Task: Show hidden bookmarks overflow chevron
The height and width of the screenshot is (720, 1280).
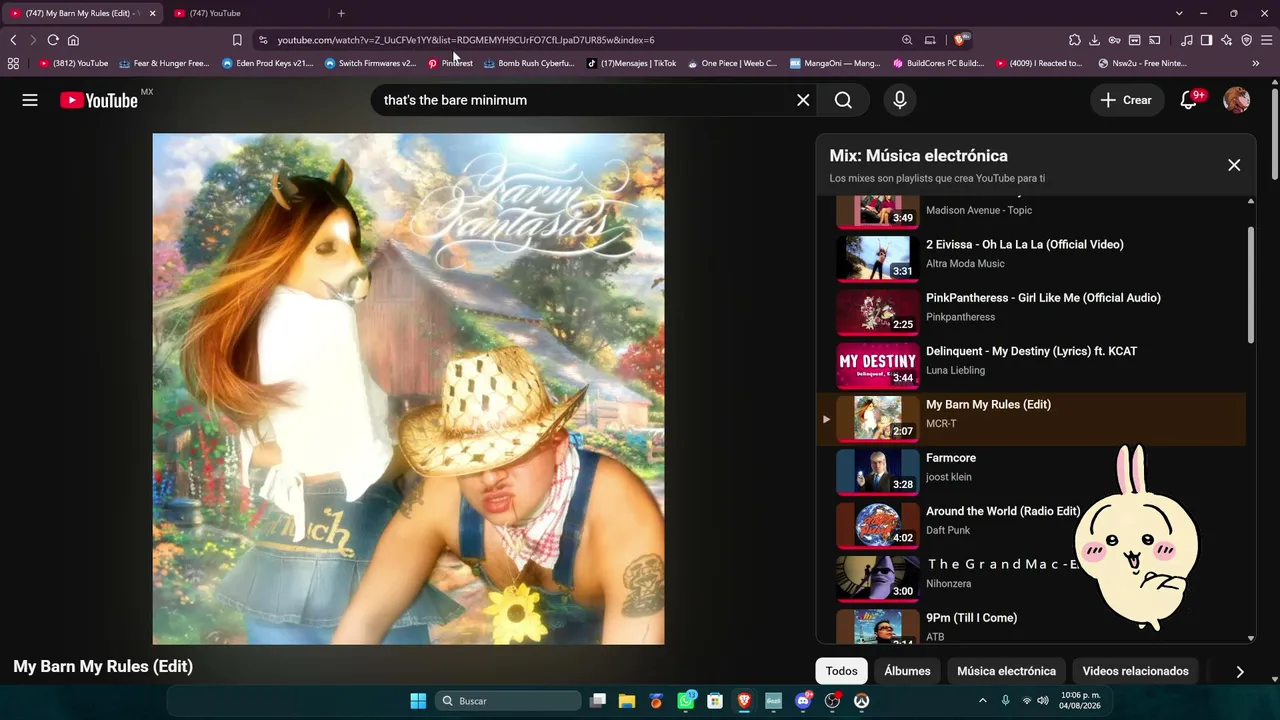Action: point(1256,63)
